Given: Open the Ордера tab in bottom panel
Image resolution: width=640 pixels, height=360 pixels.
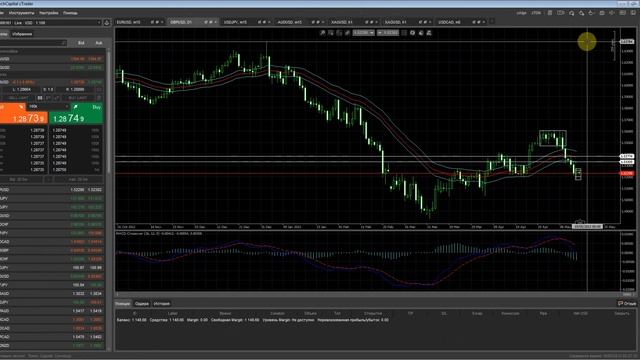Looking at the screenshot, I should pyautogui.click(x=142, y=304).
